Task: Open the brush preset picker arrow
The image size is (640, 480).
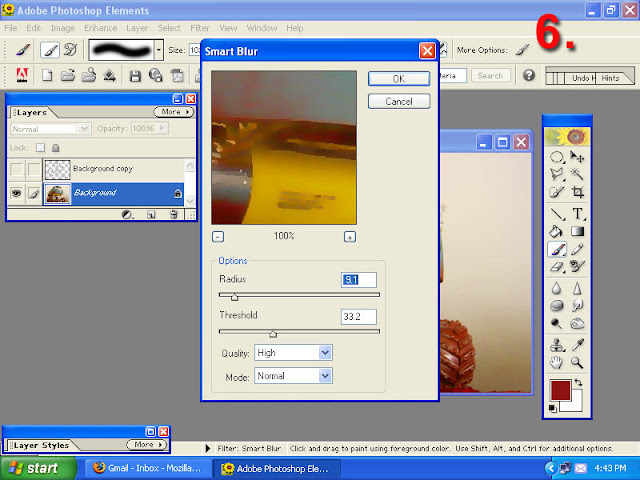Action: click(x=158, y=50)
